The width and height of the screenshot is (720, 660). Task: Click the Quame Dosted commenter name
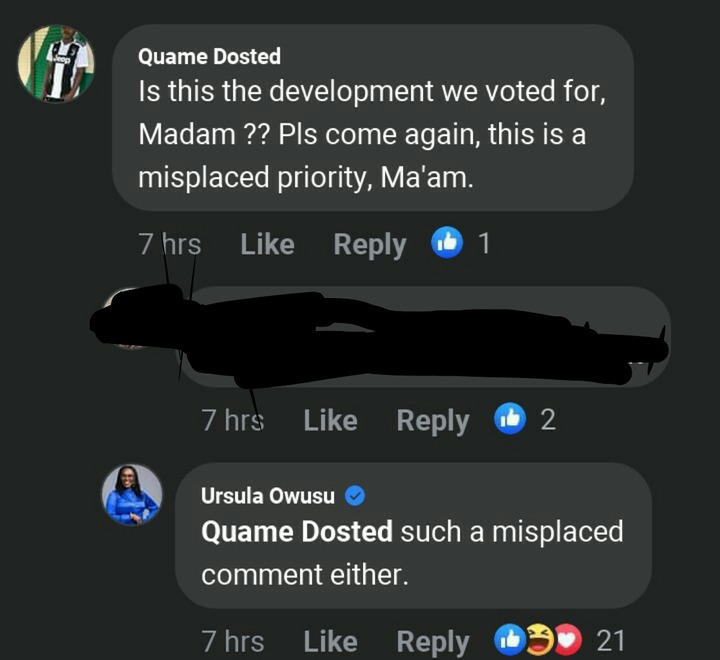tap(209, 56)
